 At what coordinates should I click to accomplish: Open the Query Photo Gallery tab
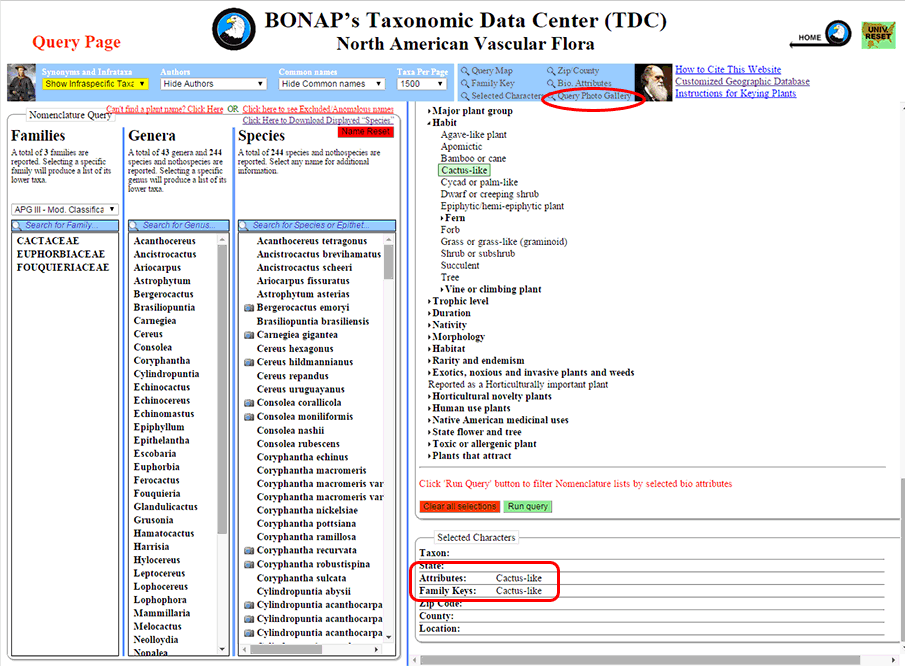tap(593, 97)
